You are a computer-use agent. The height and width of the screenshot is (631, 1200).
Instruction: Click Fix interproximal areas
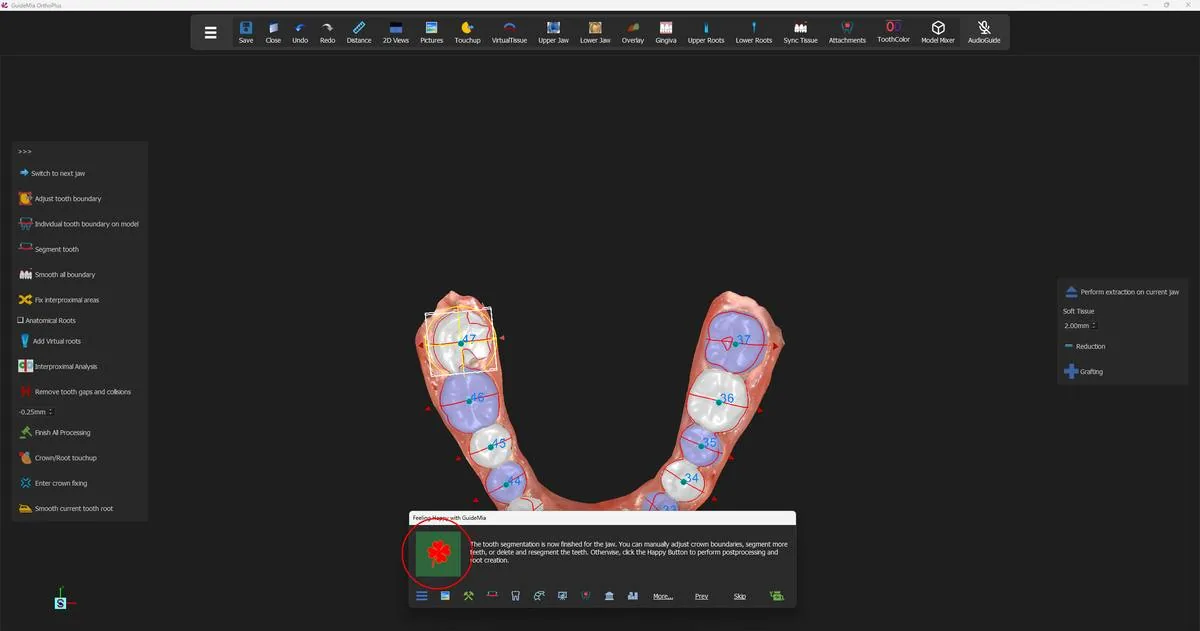coord(59,300)
